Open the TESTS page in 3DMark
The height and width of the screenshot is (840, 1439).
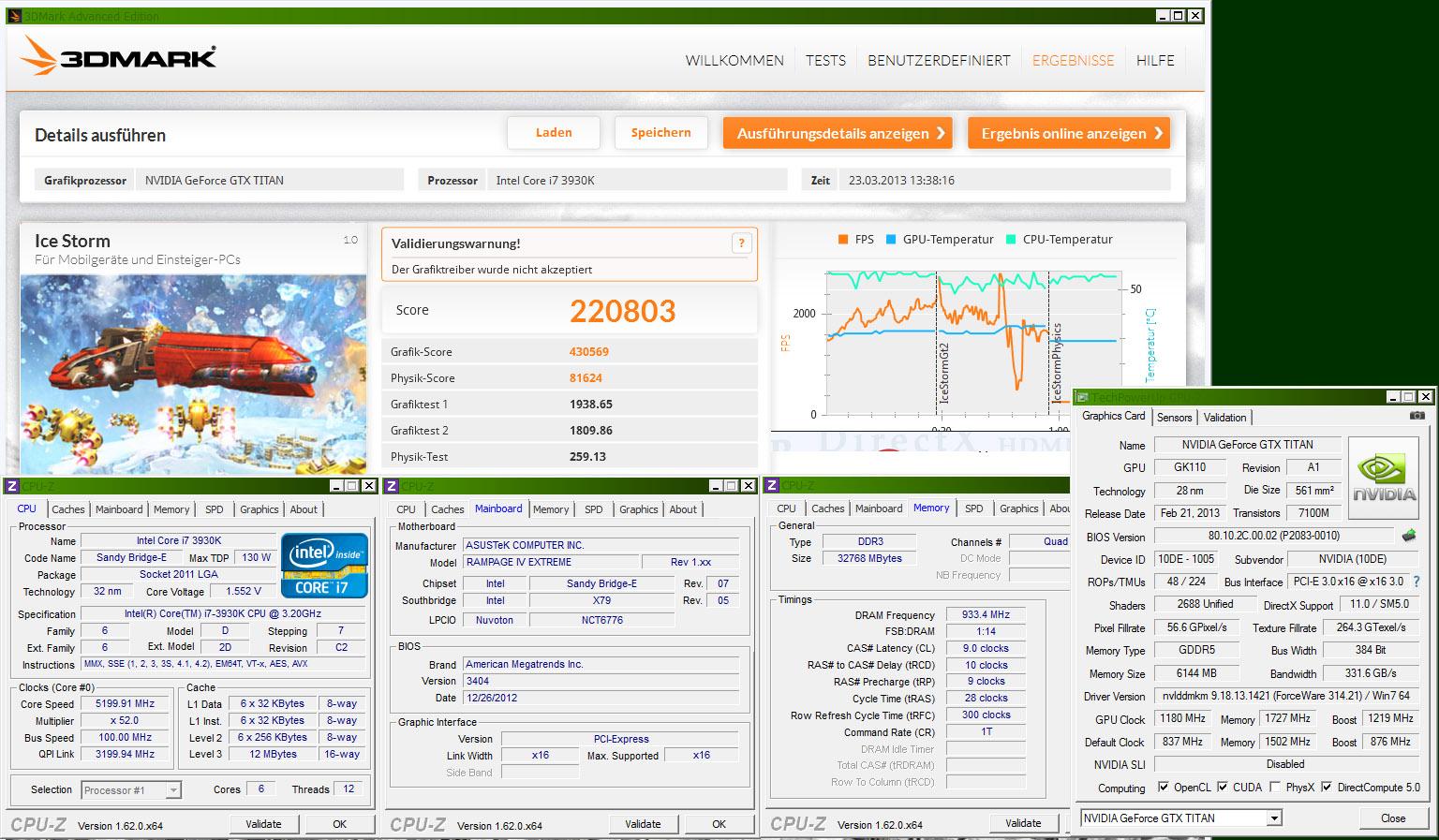click(825, 60)
